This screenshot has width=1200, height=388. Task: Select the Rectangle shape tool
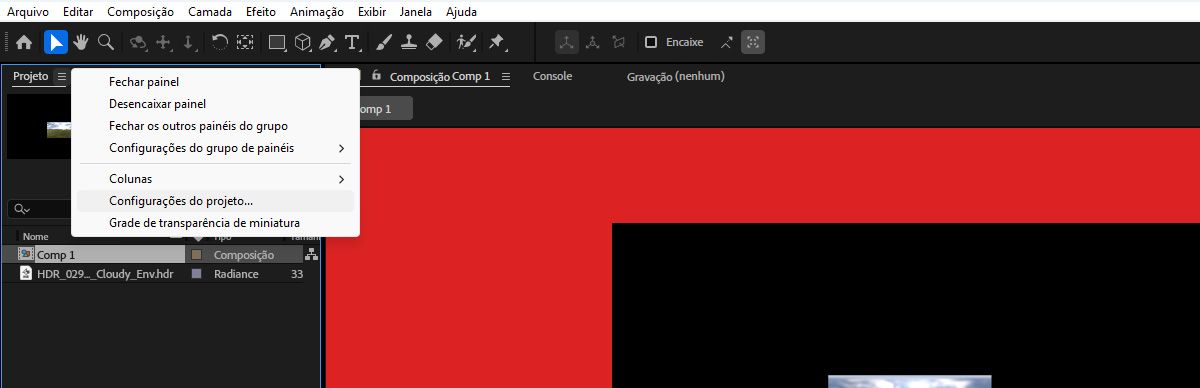tap(278, 43)
